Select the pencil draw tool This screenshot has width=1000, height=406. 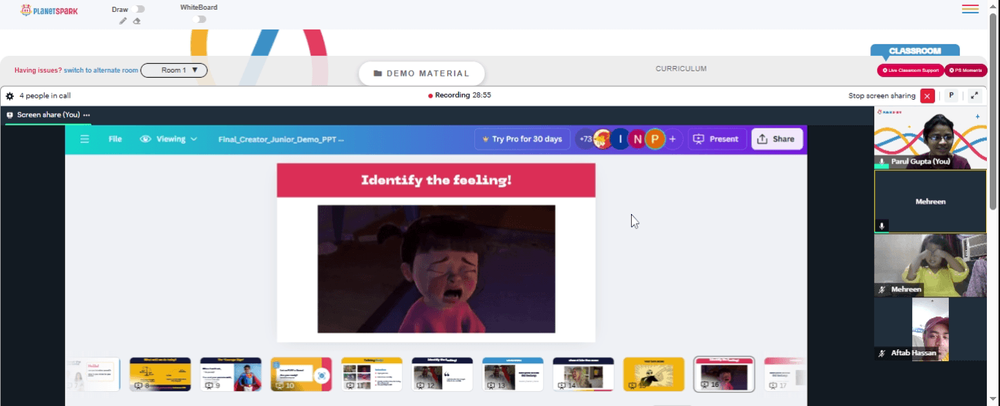[123, 21]
